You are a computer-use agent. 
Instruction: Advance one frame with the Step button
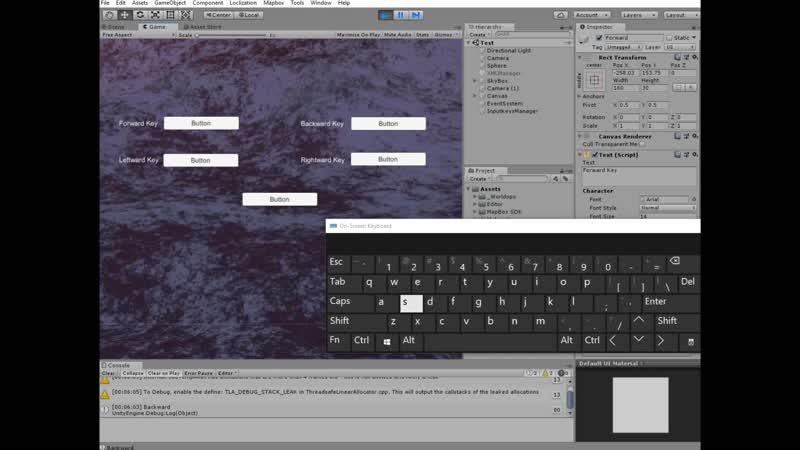pyautogui.click(x=416, y=15)
